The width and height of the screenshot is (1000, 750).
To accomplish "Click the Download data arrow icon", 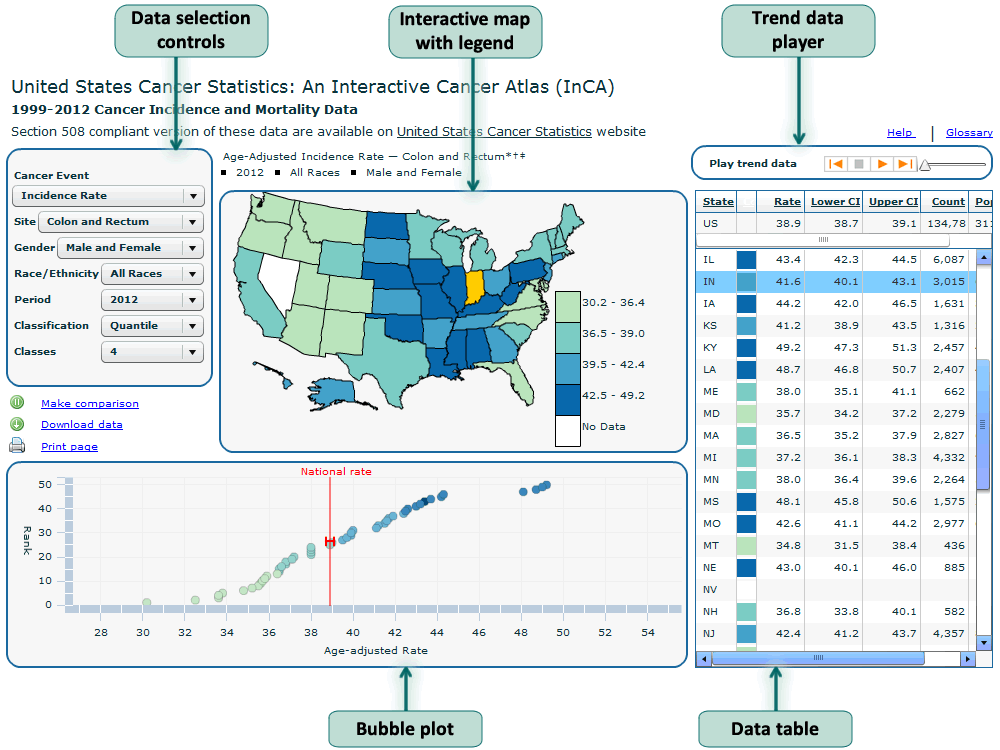I will point(17,424).
